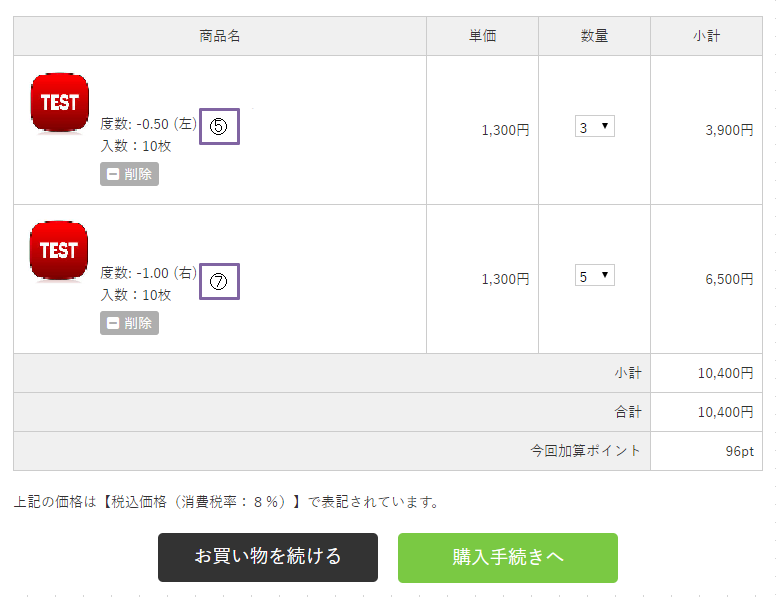Screen dimensions: 776x597
Task: Click the 今回加算ポイント label
Action: pyautogui.click(x=585, y=451)
